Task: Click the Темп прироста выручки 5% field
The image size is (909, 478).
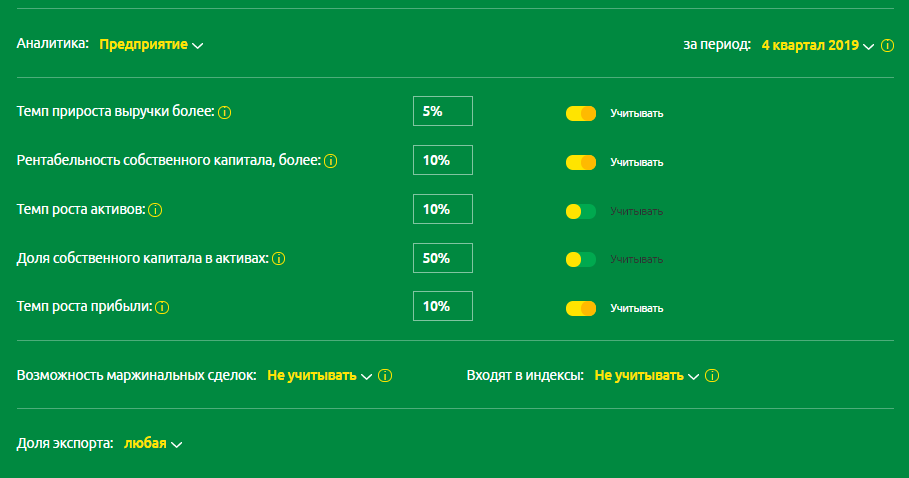Action: tap(442, 112)
